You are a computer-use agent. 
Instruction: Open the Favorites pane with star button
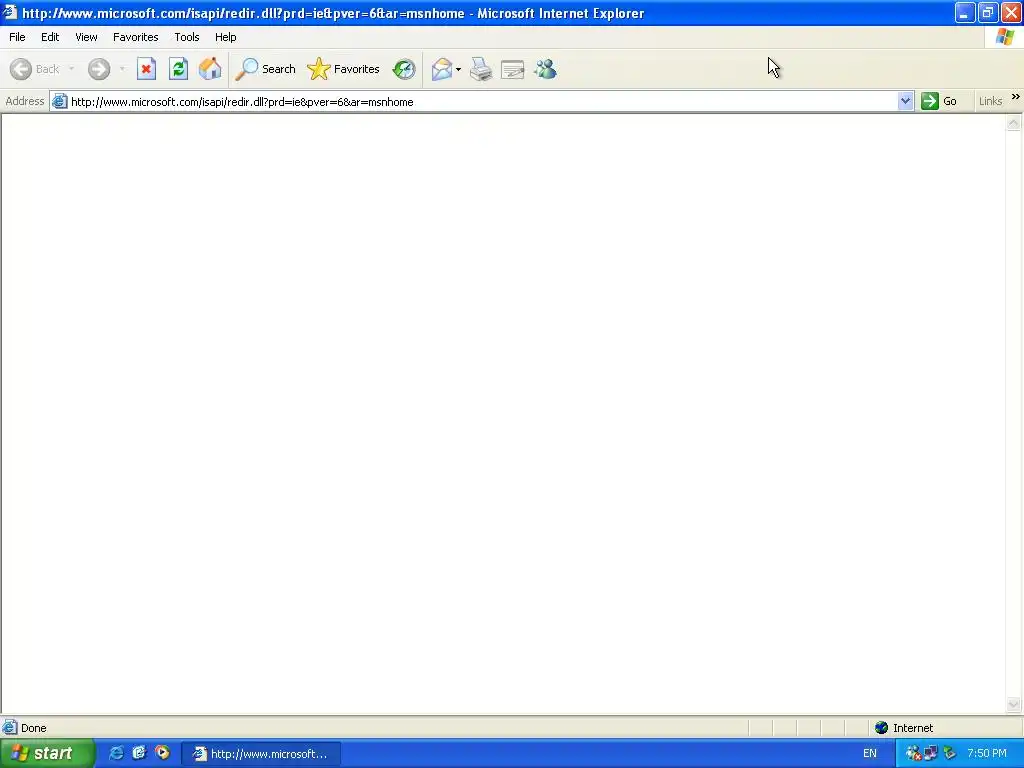coord(344,69)
